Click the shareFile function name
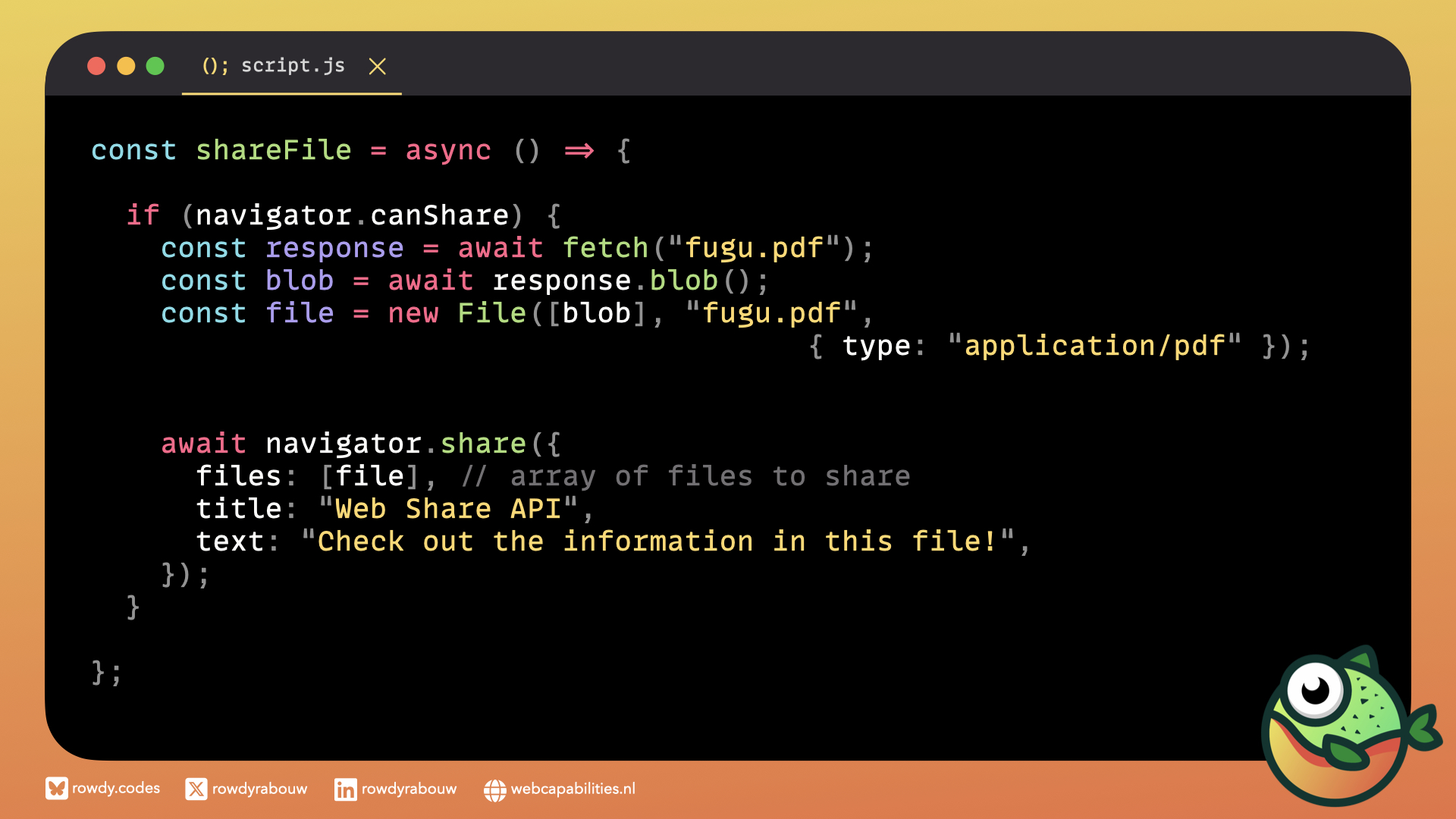 coord(274,150)
